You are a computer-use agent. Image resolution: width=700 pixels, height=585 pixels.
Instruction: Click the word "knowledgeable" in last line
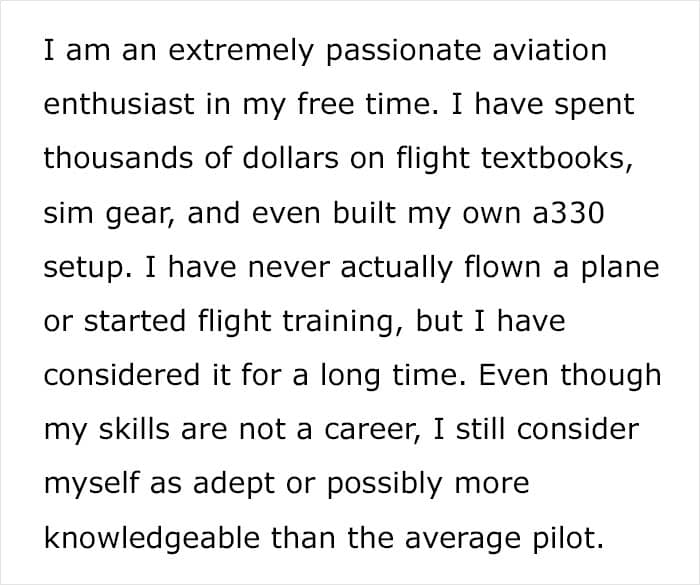(x=152, y=539)
